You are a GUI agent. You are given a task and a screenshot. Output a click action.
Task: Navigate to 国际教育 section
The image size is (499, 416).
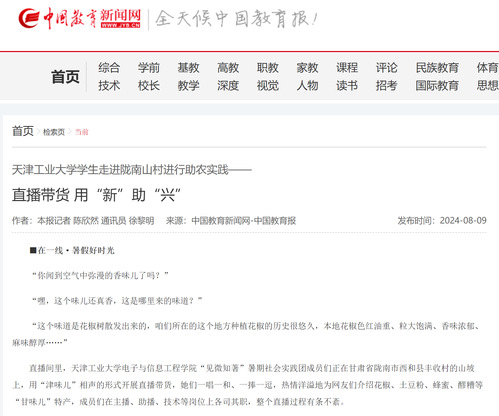click(437, 86)
